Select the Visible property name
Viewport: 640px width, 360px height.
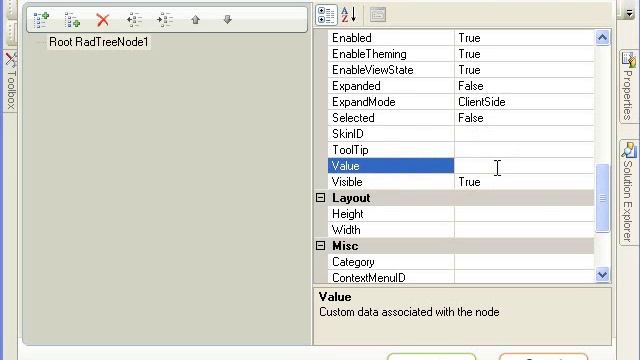(x=347, y=182)
